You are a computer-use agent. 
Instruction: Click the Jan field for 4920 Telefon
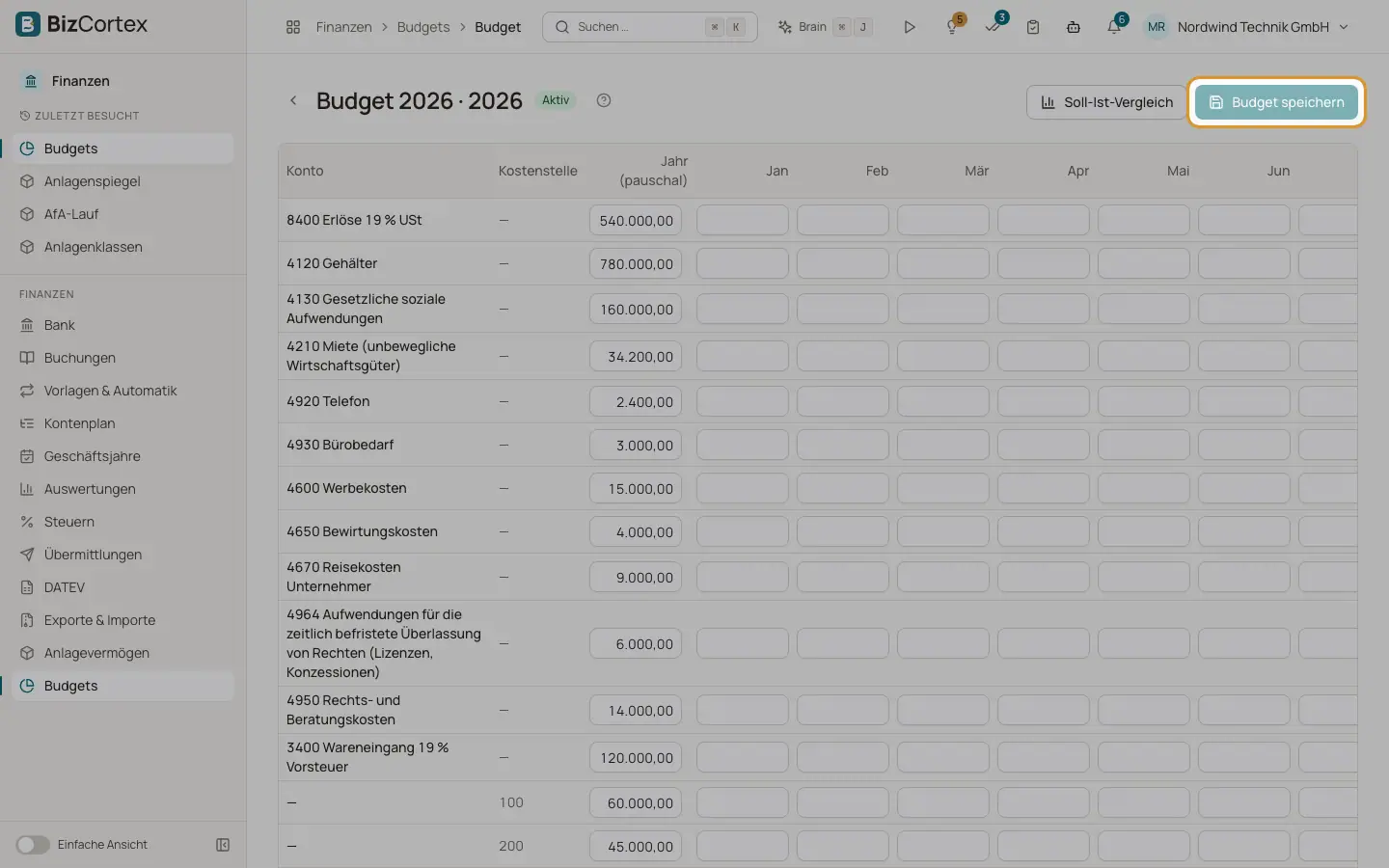(743, 402)
